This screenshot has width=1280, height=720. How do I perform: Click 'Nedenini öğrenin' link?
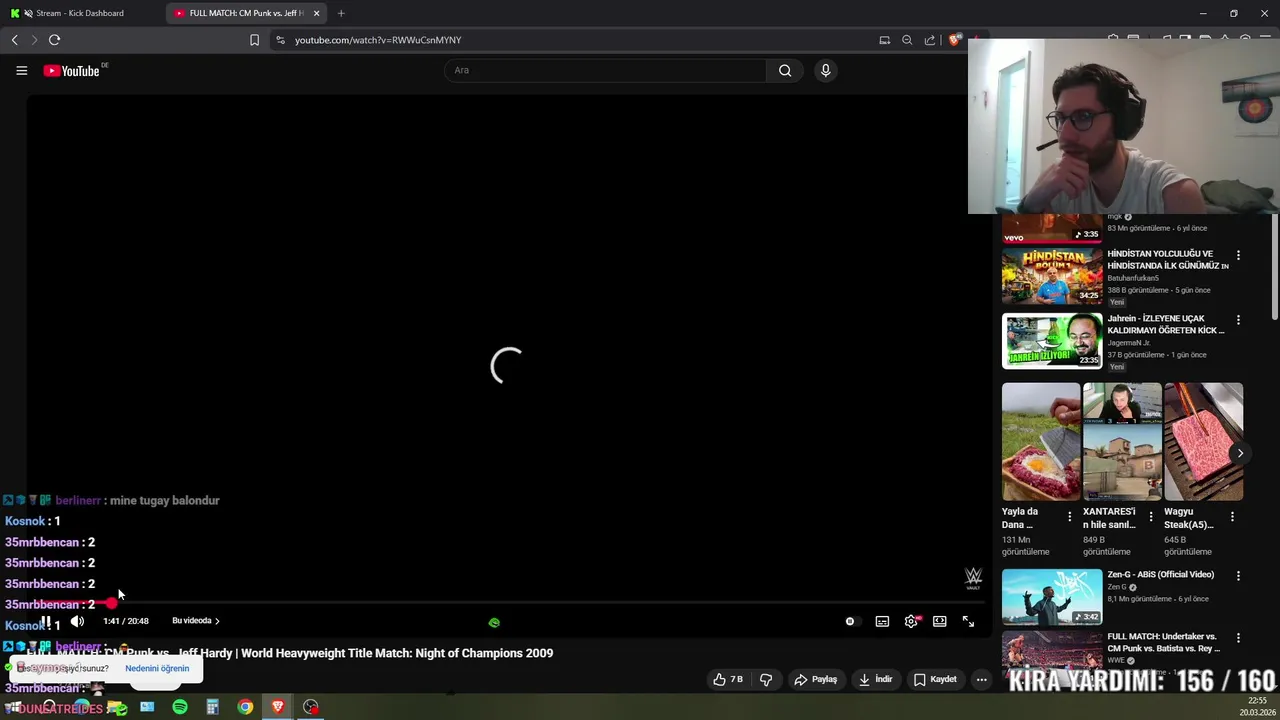point(157,668)
